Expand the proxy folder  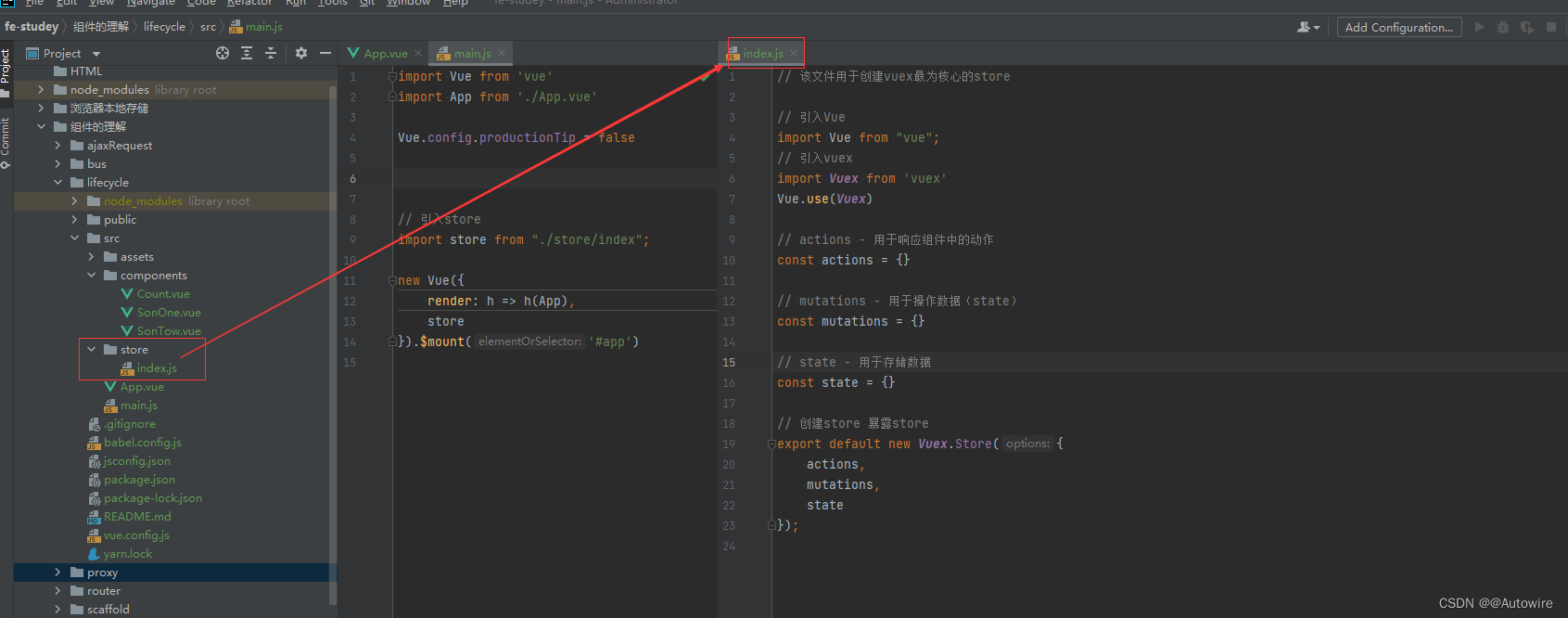57,573
